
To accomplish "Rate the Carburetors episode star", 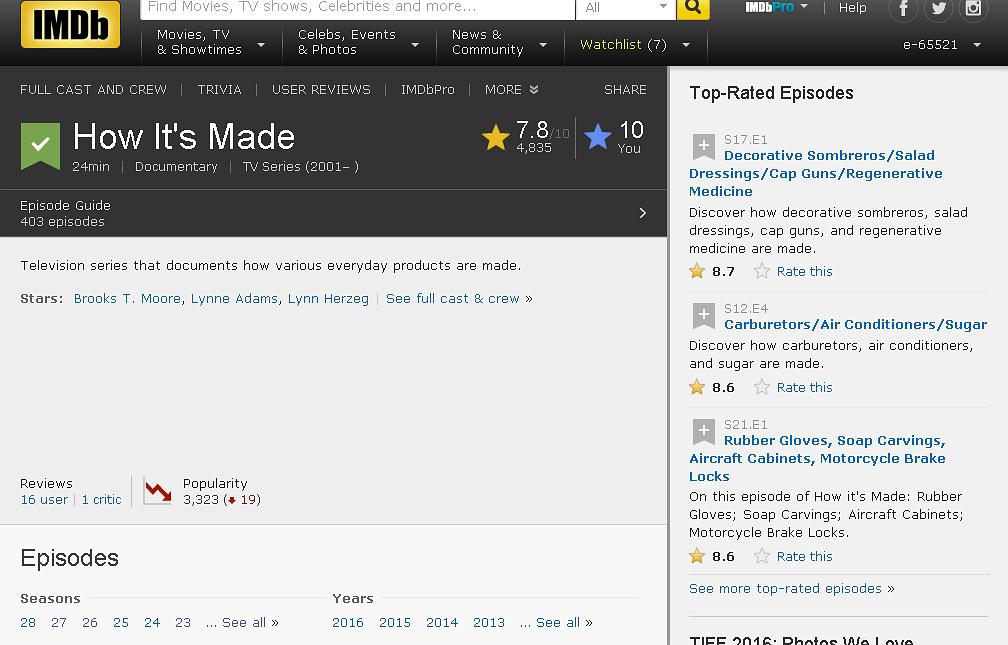I will (x=762, y=386).
